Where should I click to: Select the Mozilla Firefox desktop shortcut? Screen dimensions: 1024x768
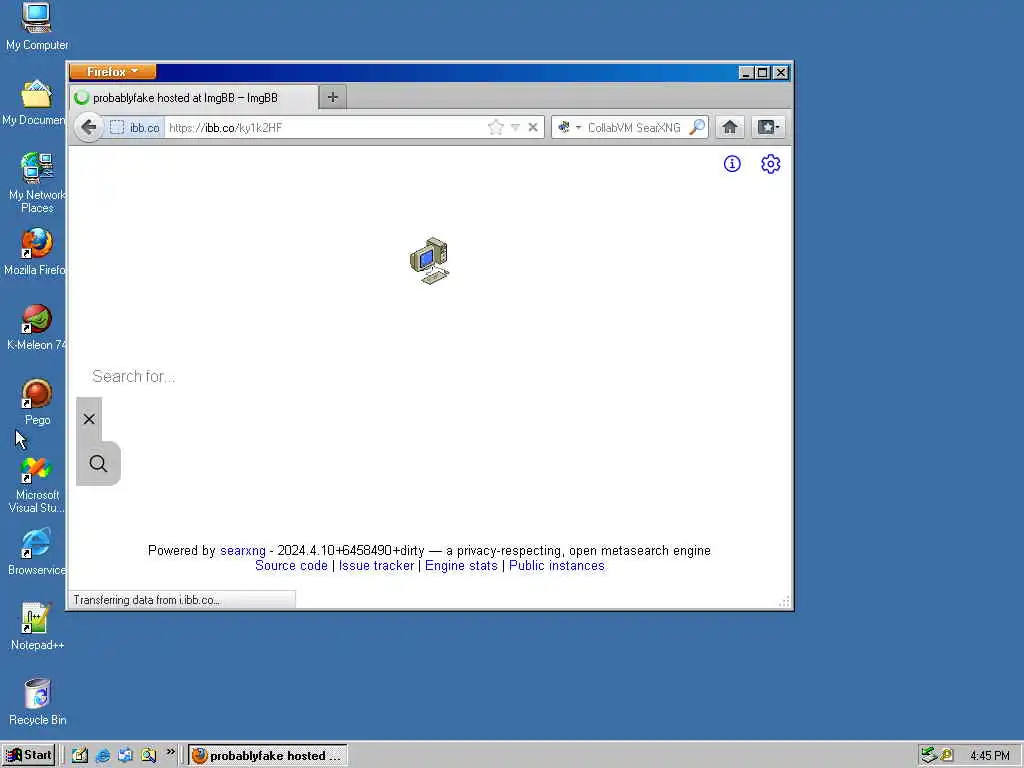(34, 253)
